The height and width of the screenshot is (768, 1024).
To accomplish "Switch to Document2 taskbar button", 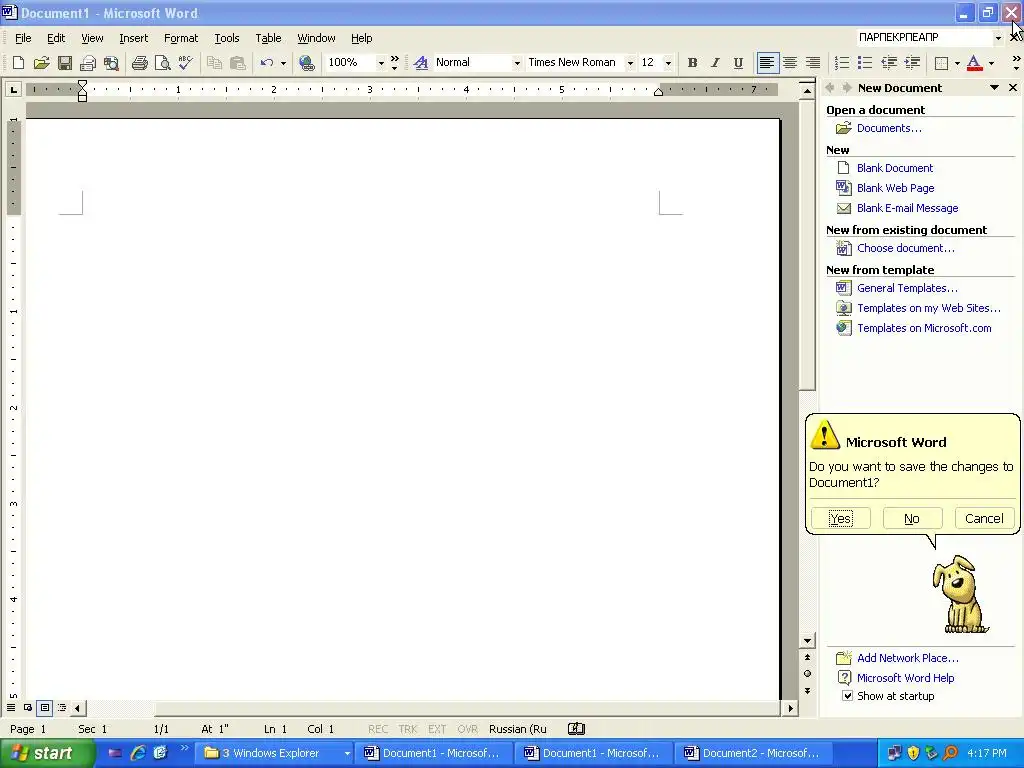I will (x=752, y=753).
